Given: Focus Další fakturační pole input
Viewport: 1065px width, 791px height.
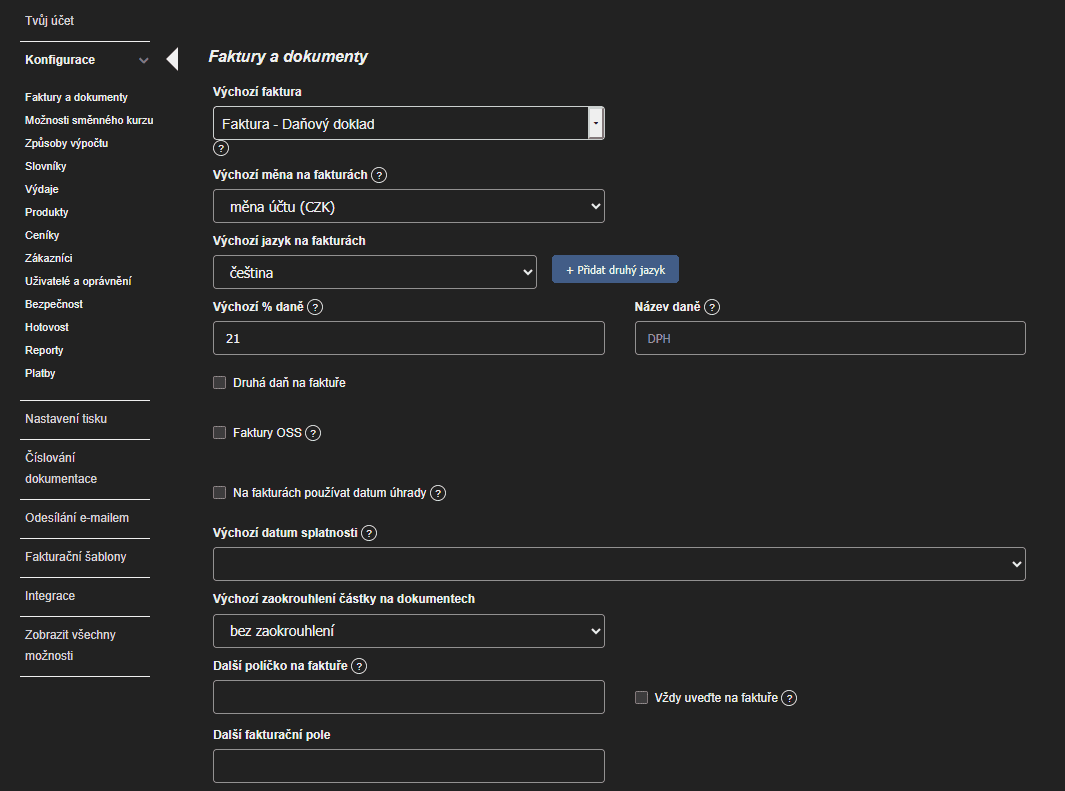Looking at the screenshot, I should point(409,766).
